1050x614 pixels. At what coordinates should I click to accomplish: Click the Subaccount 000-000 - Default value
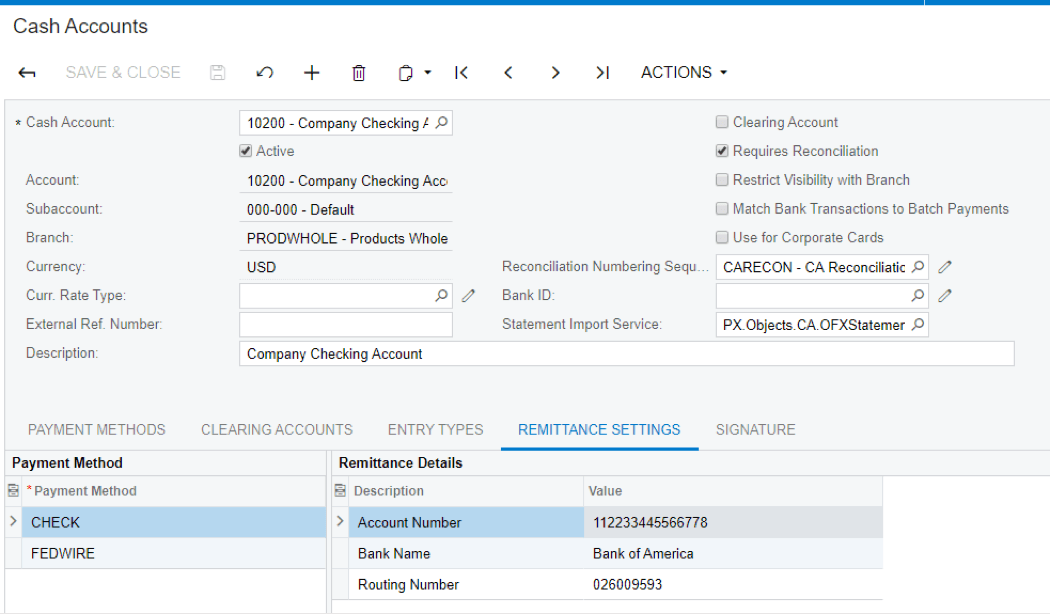click(x=346, y=210)
